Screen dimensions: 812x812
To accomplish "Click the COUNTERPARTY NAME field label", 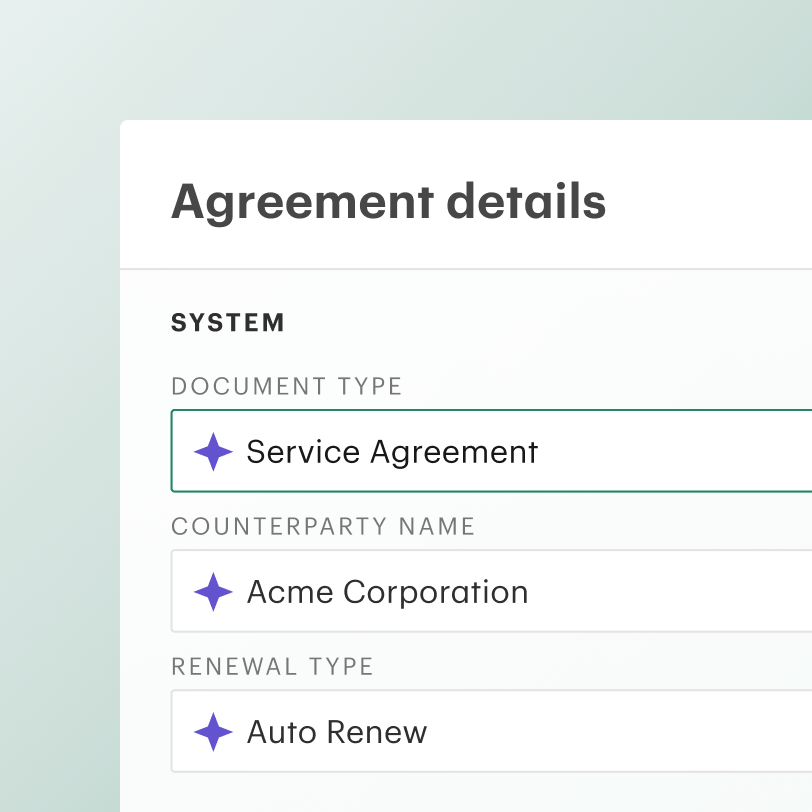I will pyautogui.click(x=323, y=526).
